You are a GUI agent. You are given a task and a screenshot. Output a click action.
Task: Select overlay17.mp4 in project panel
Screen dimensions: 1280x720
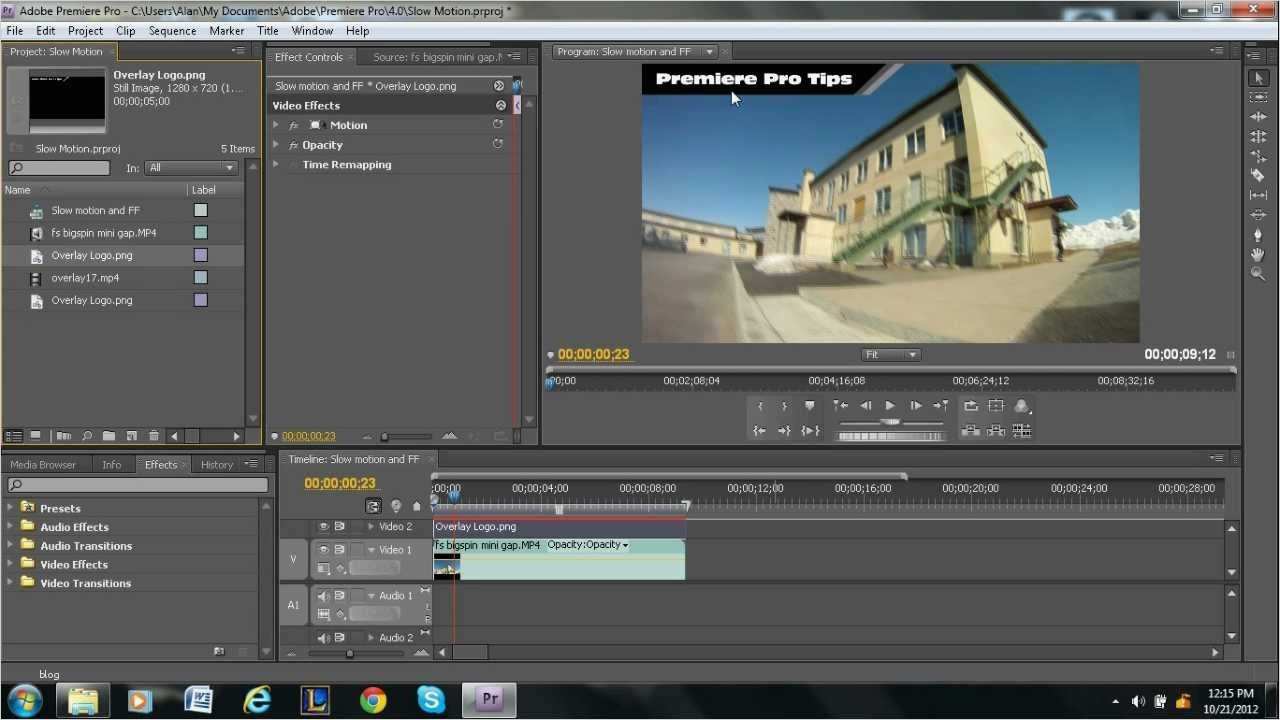click(85, 278)
